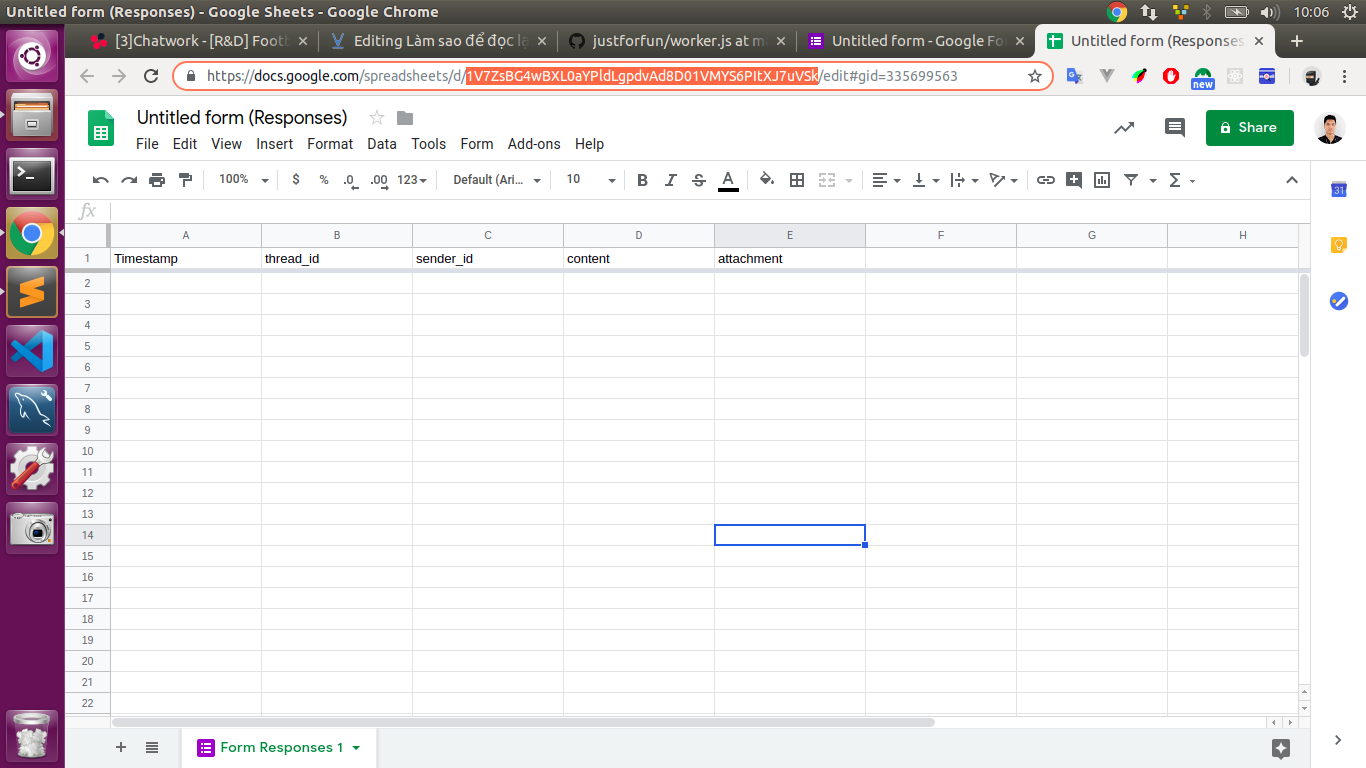Open Google Calendar in the side panel
The image size is (1366, 768).
pyautogui.click(x=1339, y=190)
